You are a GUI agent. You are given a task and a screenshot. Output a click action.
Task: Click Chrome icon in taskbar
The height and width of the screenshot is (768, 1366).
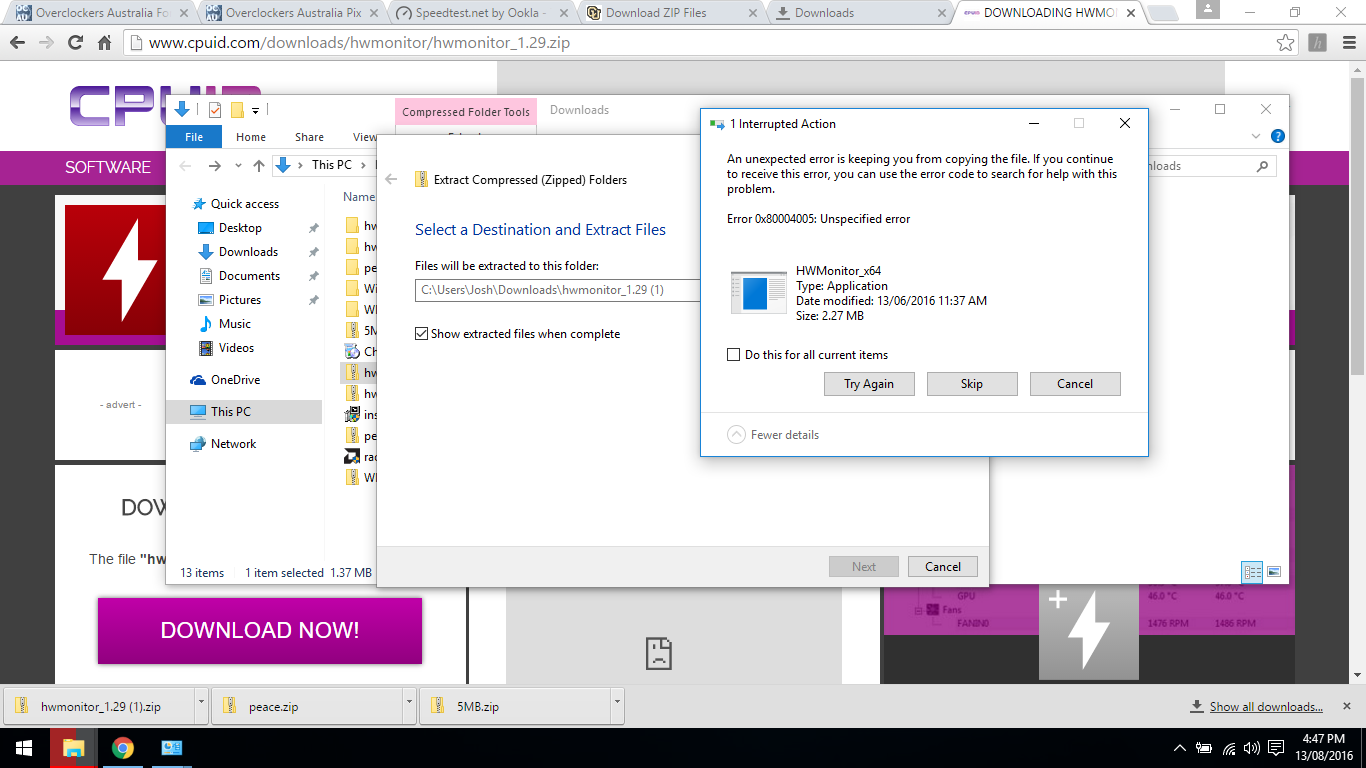122,747
